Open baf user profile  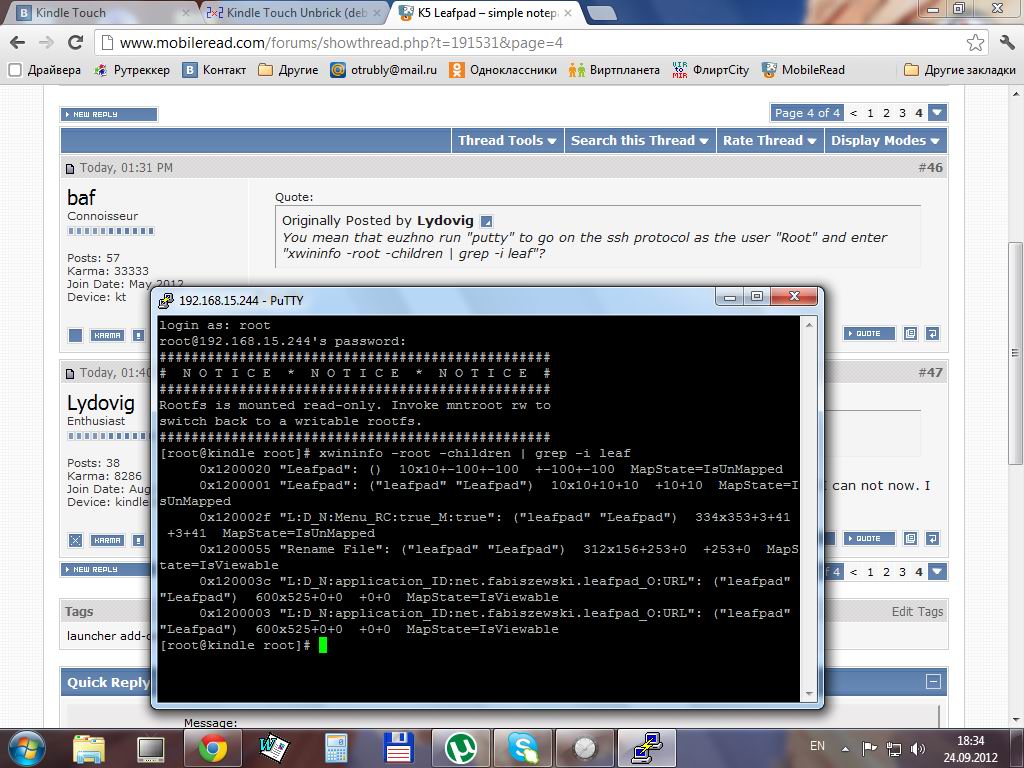point(81,197)
